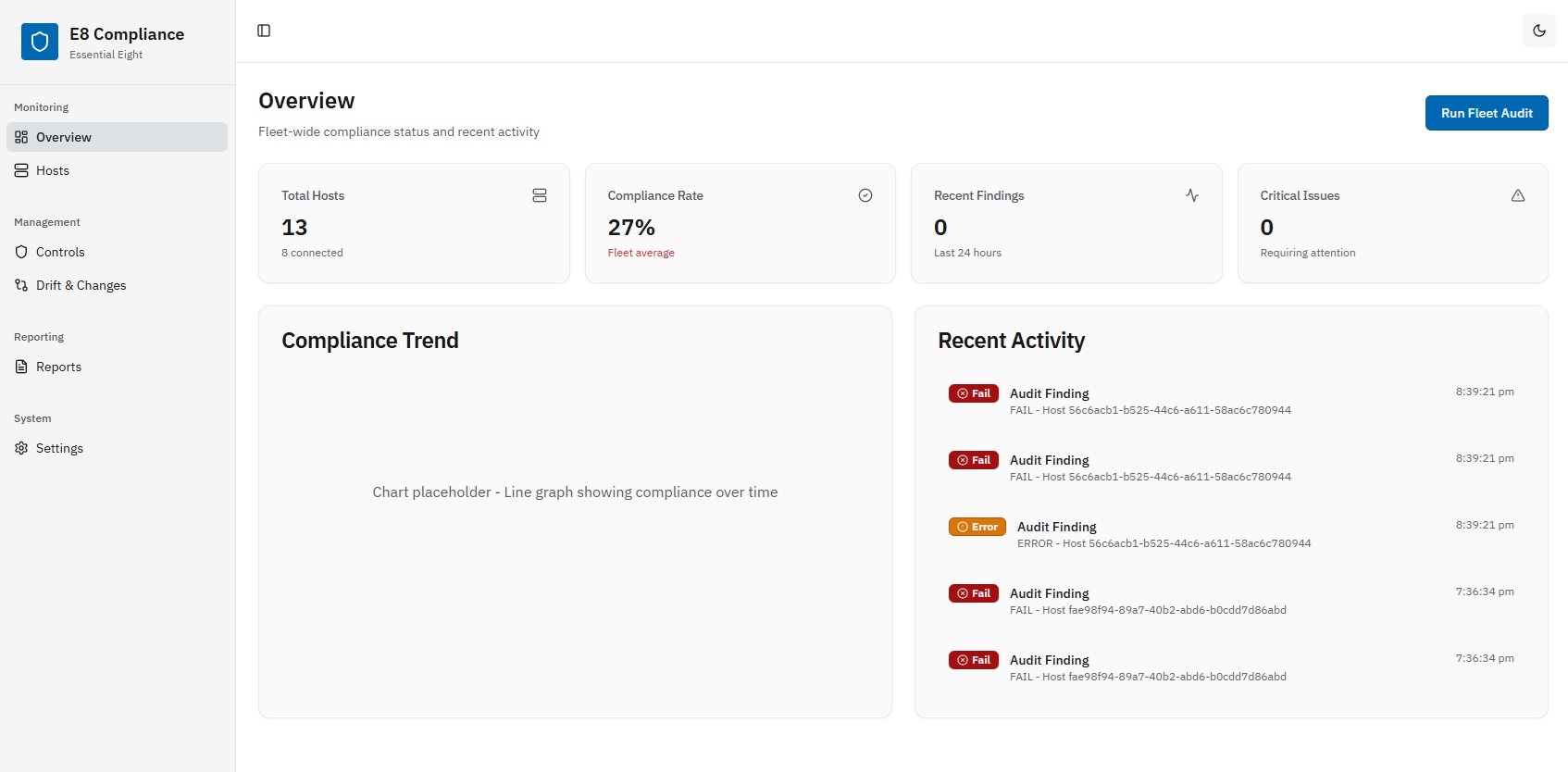Viewport: 1568px width, 772px height.
Task: Click the Drift & Changes branch icon
Action: coord(21,285)
